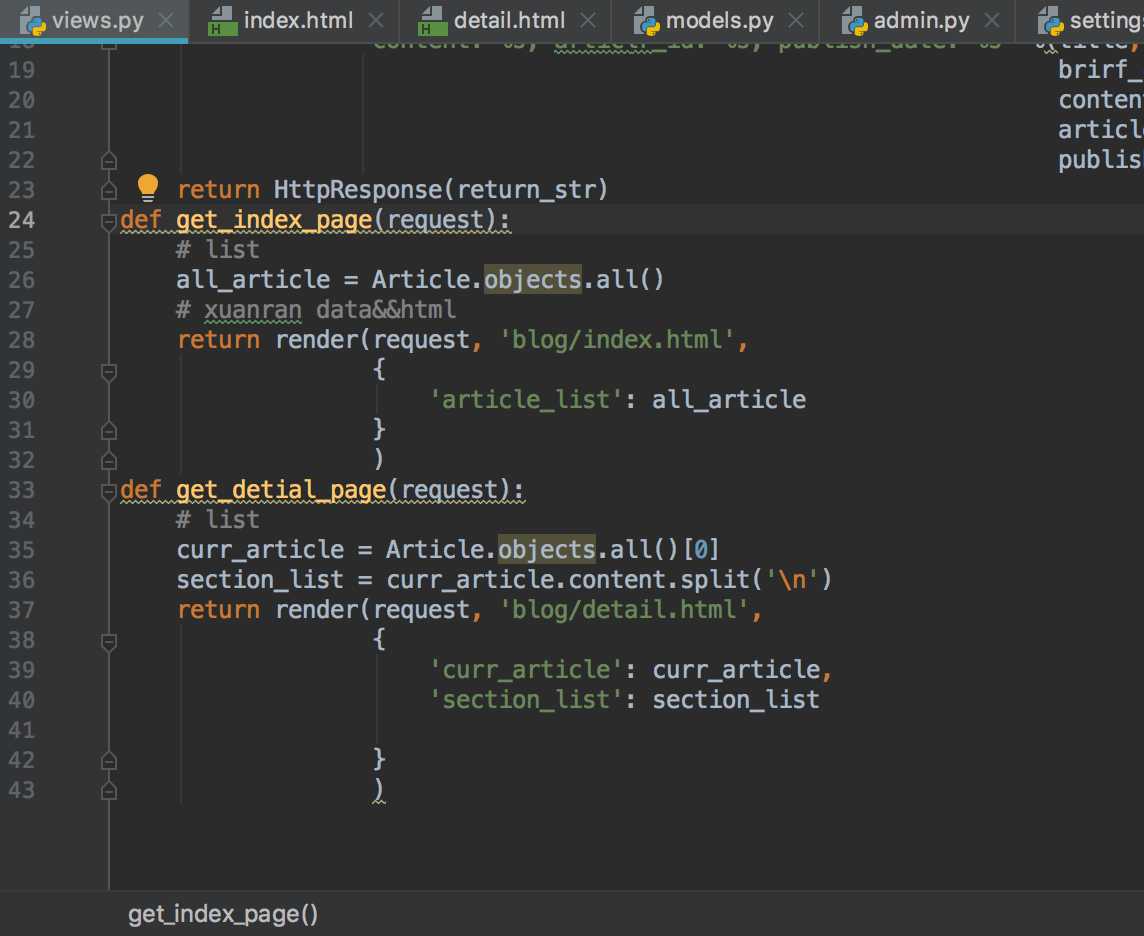This screenshot has width=1144, height=936.
Task: Click the 'blog/detail.html' string
Action: [625, 610]
